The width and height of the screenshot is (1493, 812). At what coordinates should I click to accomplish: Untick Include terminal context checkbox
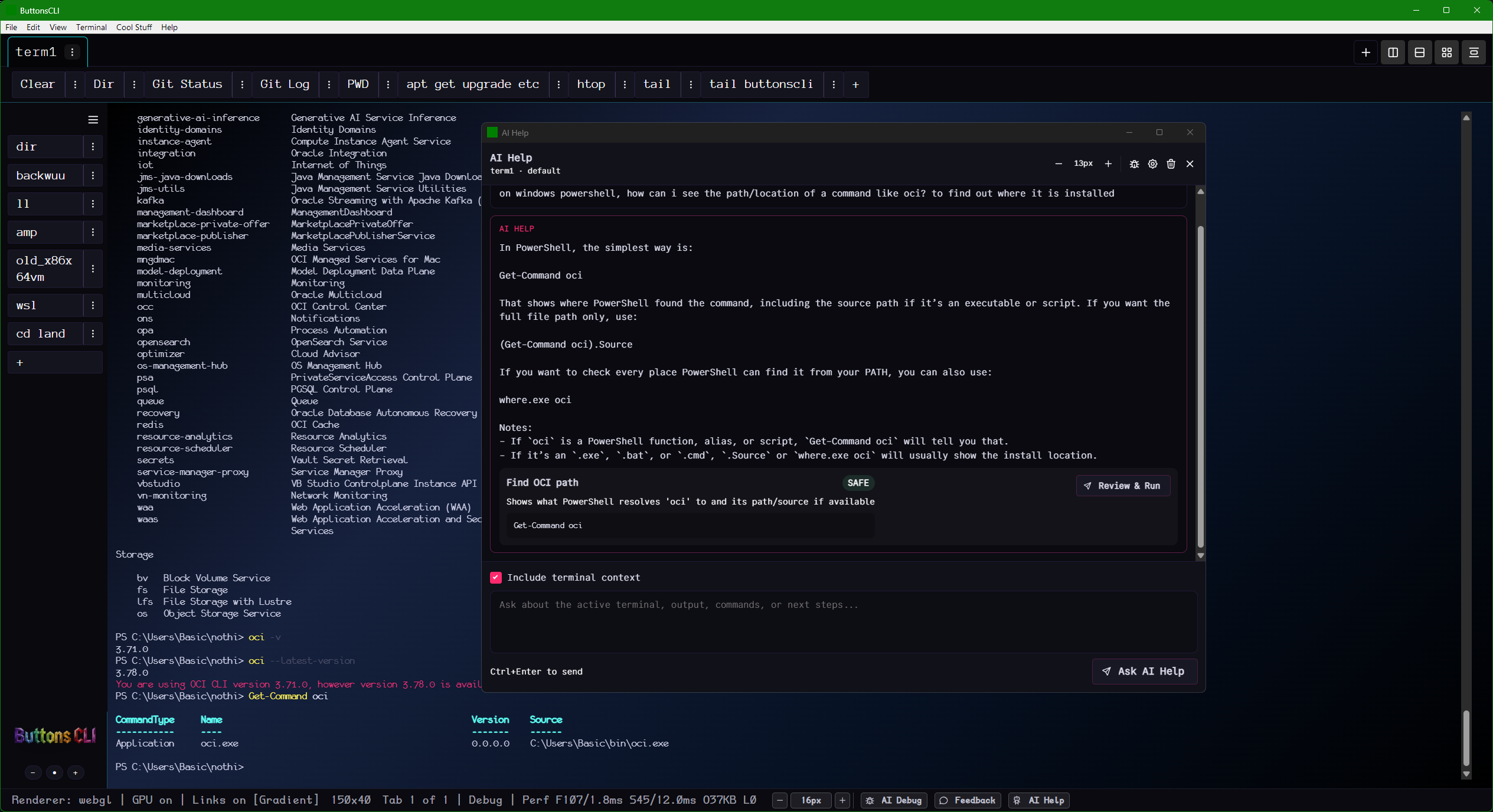pos(496,578)
